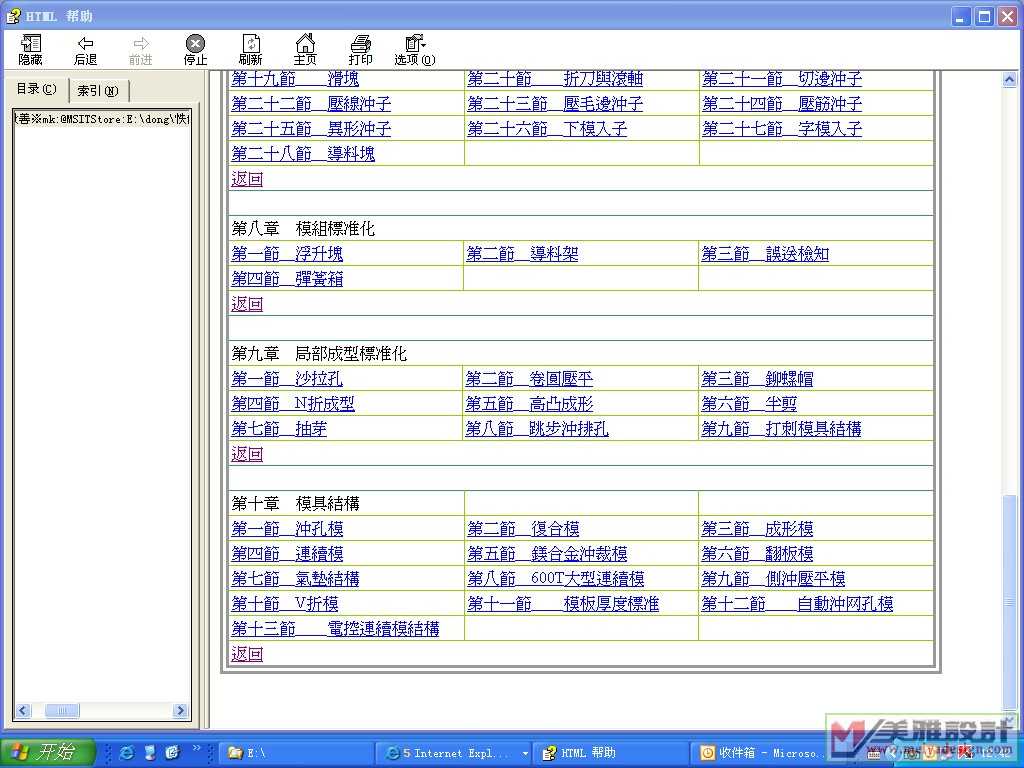Open link 第二十三節 壓毛邊沖子

pyautogui.click(x=555, y=104)
